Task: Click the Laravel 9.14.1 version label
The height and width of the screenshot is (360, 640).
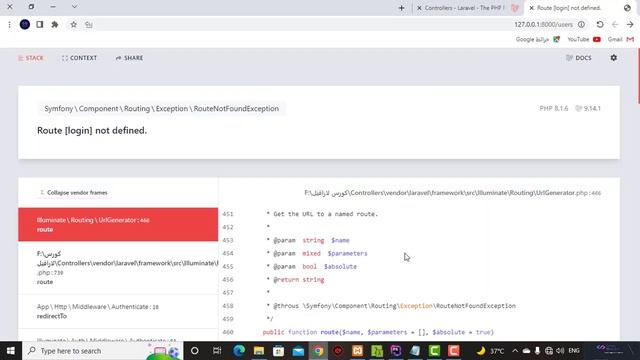Action: pyautogui.click(x=588, y=109)
